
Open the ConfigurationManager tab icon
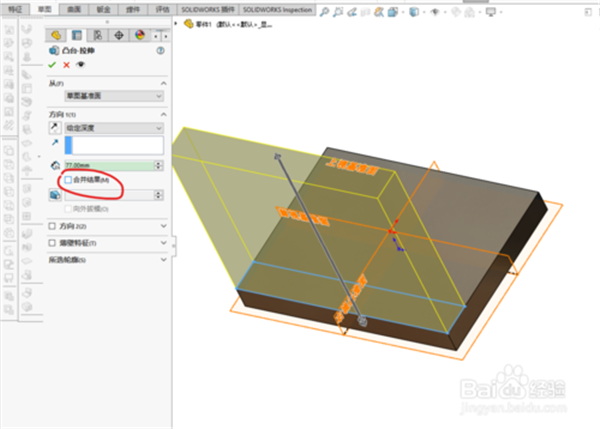coord(97,34)
